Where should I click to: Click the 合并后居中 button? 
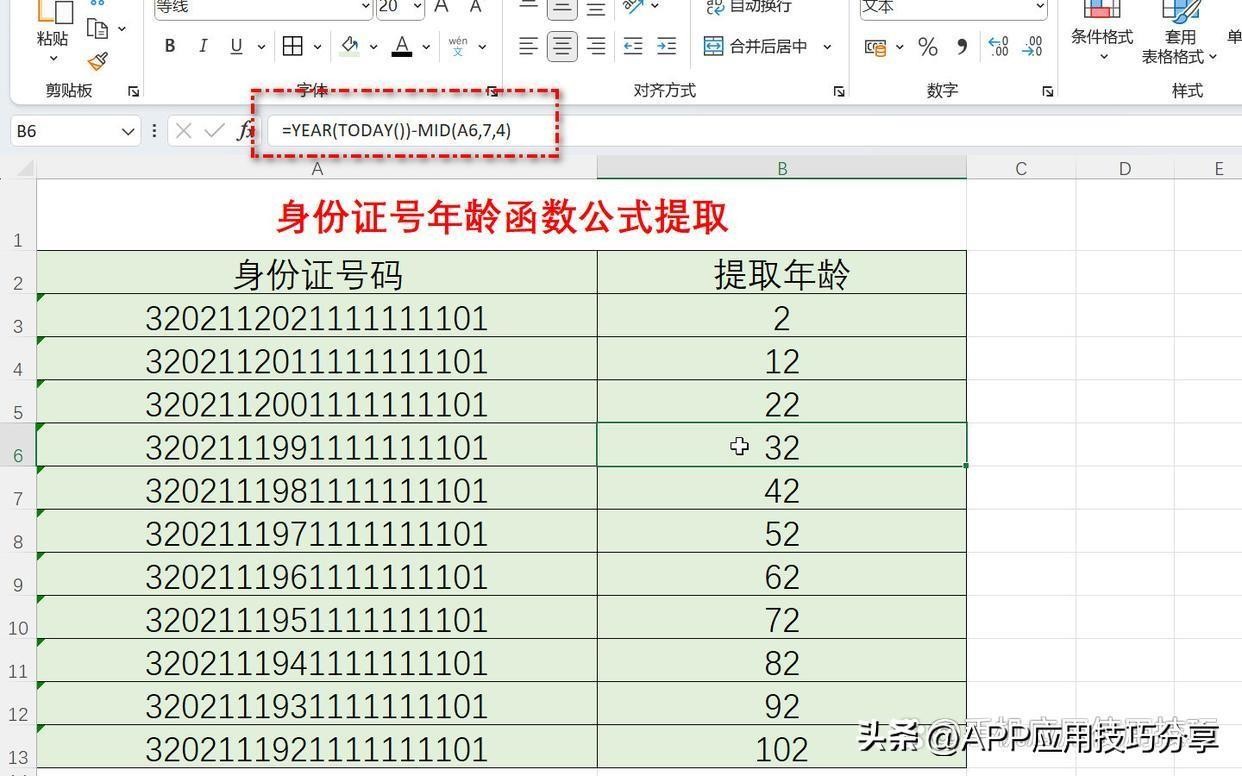[756, 47]
